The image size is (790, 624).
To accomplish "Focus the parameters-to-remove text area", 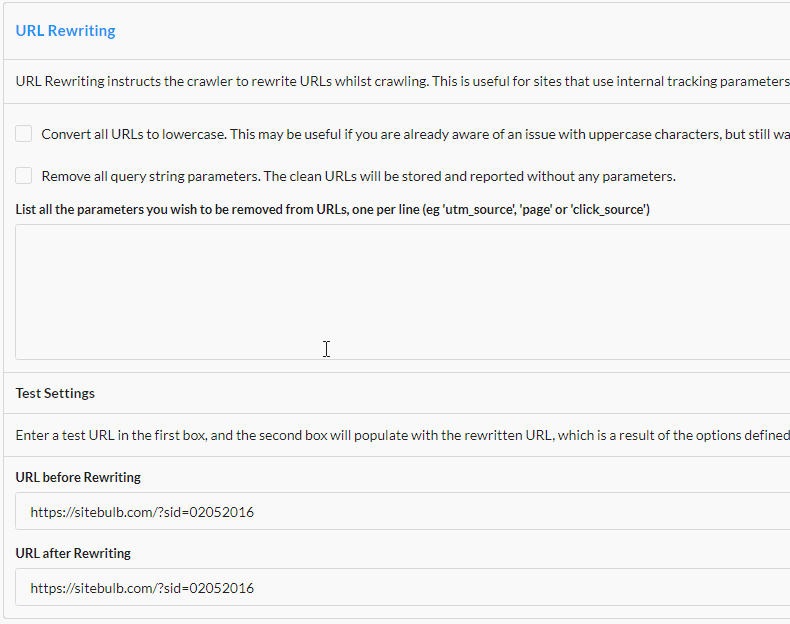I will (403, 292).
